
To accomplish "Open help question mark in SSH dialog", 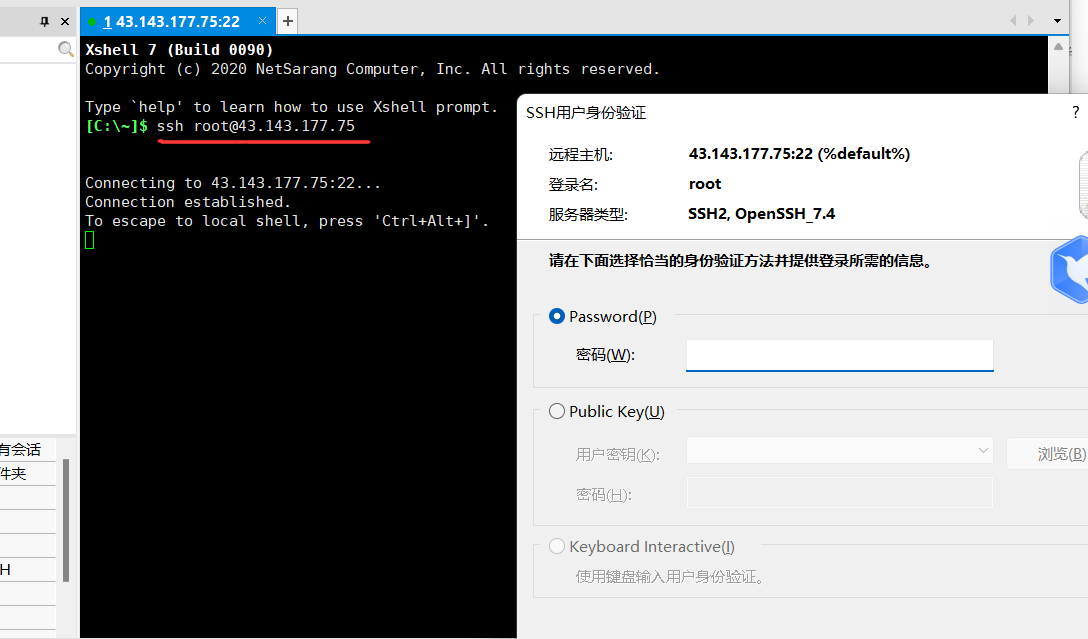I will click(1076, 112).
